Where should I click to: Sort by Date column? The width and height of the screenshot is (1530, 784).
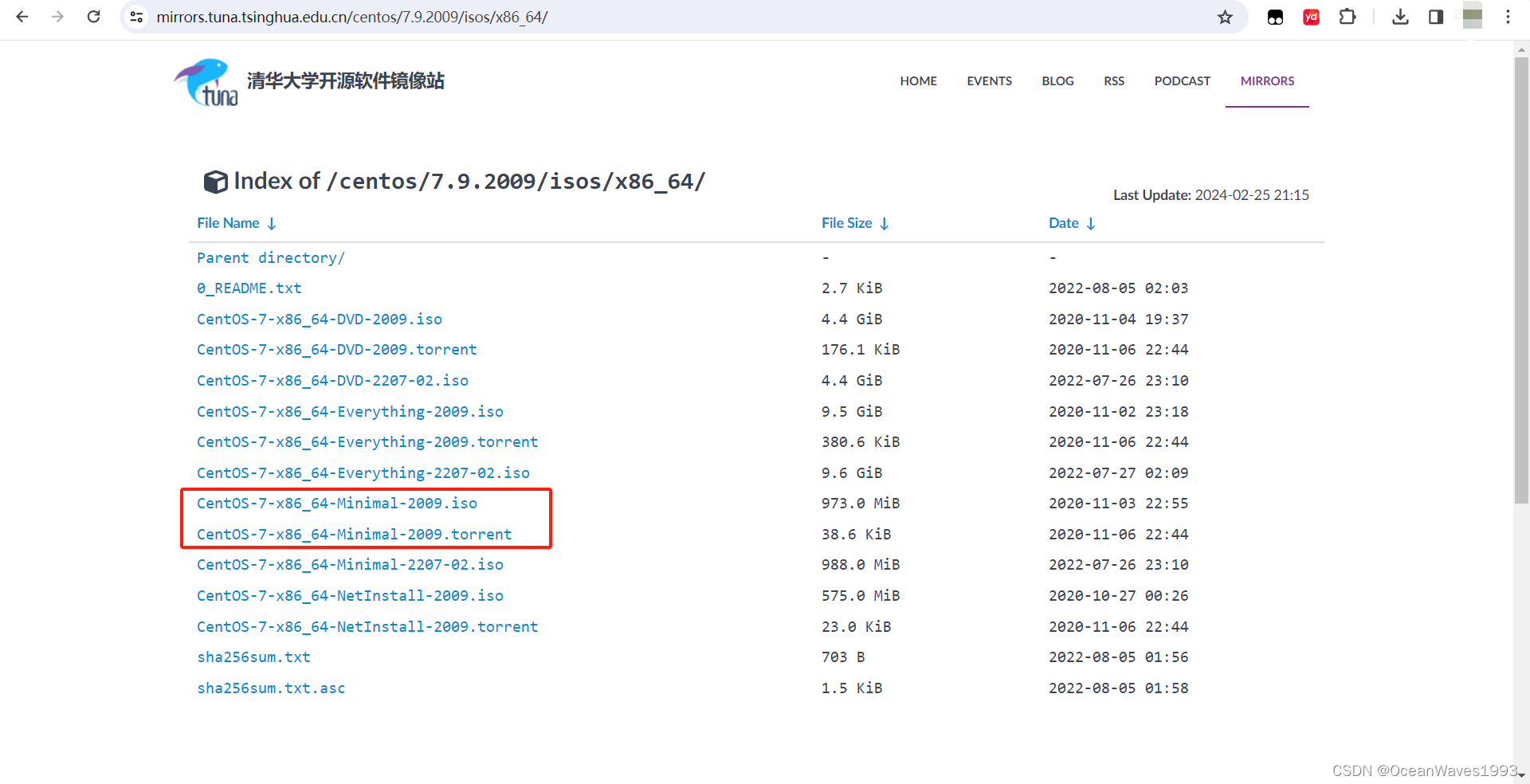point(1072,223)
